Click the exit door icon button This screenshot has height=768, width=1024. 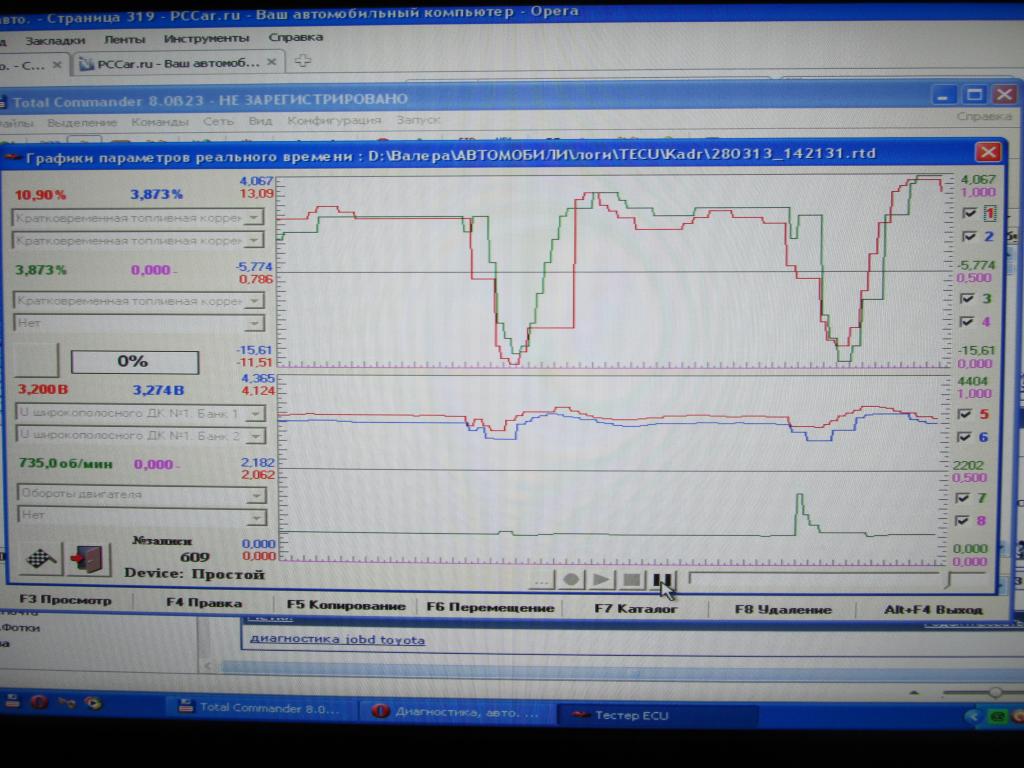[88, 558]
